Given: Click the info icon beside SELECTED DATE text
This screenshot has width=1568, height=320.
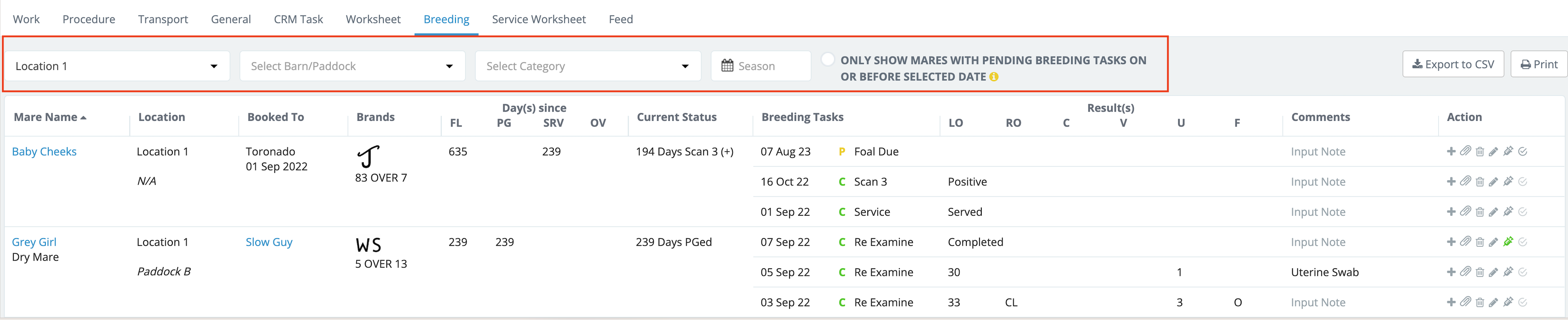Looking at the screenshot, I should [994, 77].
